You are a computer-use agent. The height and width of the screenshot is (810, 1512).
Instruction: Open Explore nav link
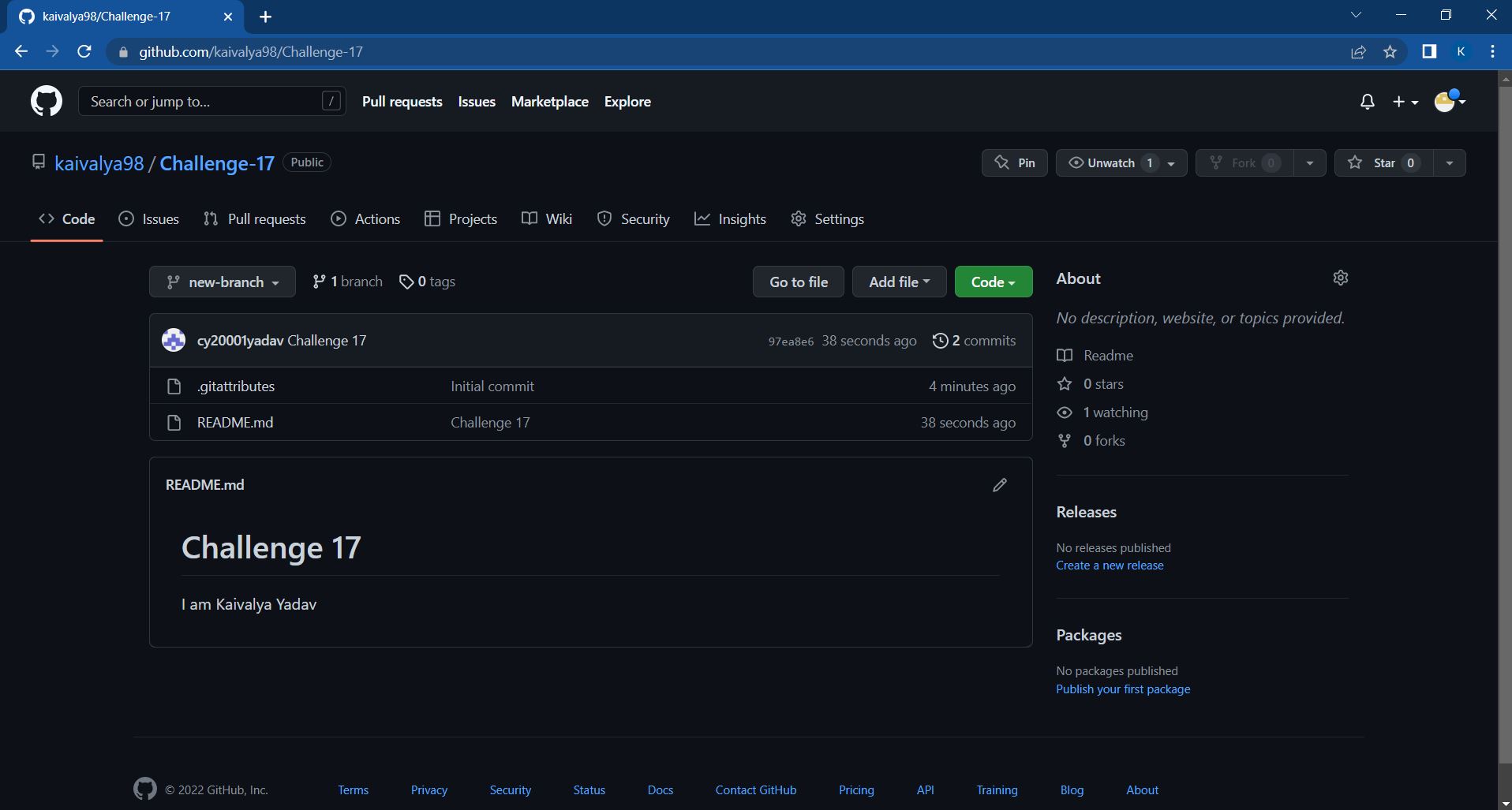(x=627, y=102)
